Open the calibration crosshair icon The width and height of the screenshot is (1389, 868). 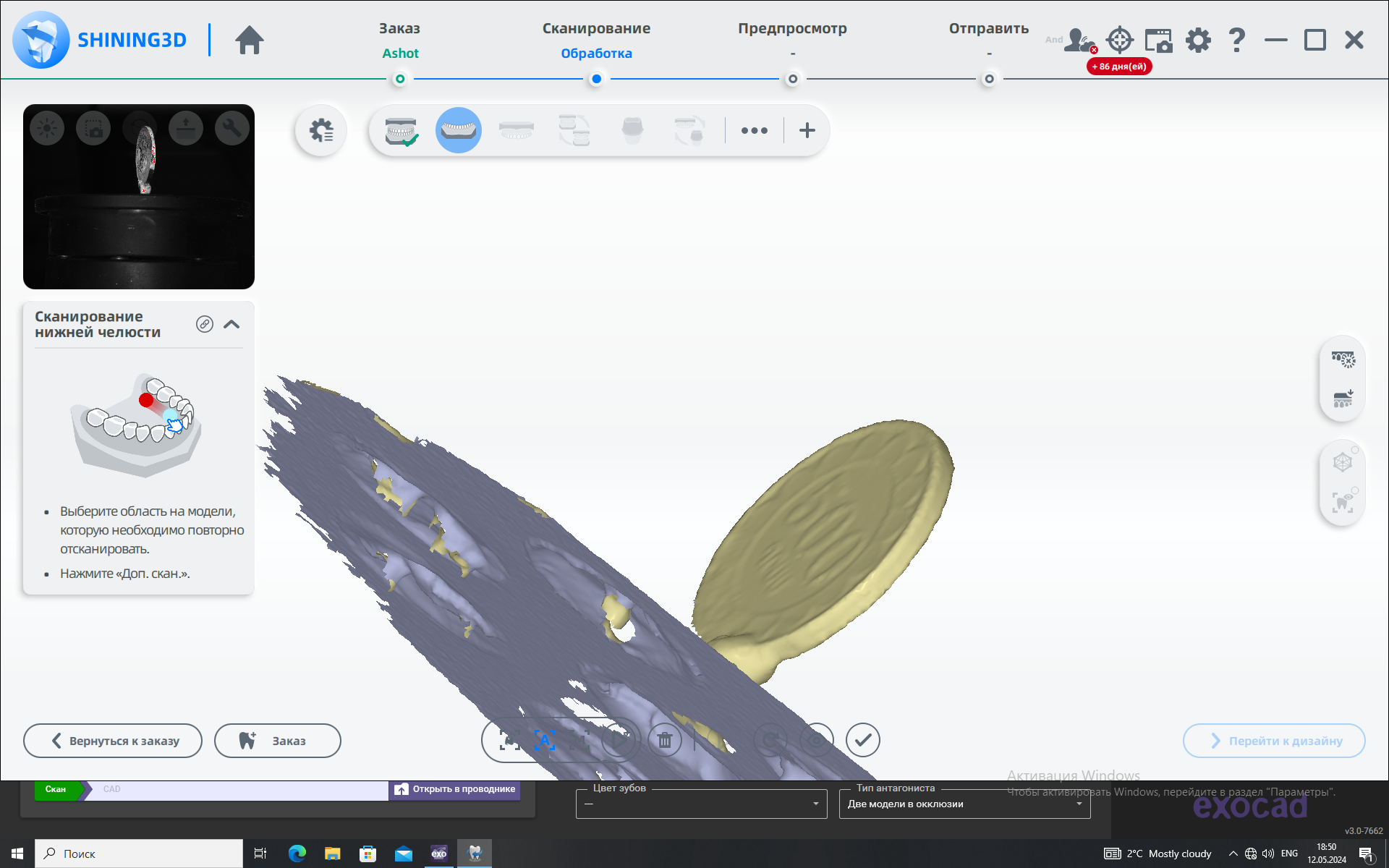pyautogui.click(x=1120, y=40)
